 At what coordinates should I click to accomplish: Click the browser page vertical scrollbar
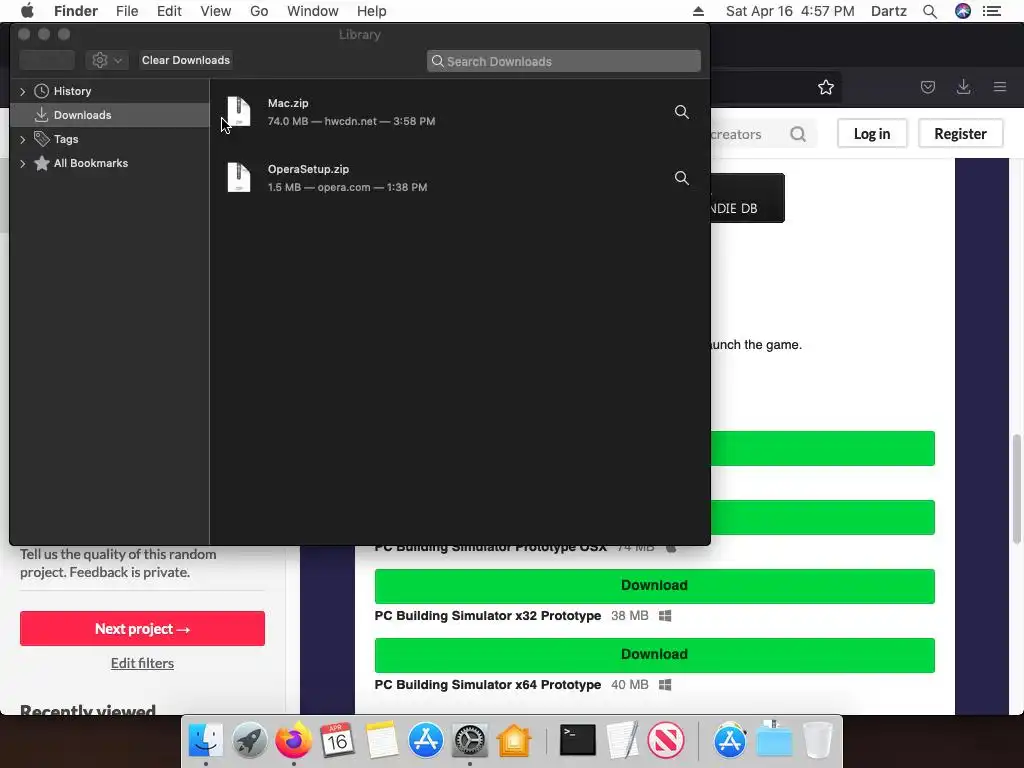1016,488
